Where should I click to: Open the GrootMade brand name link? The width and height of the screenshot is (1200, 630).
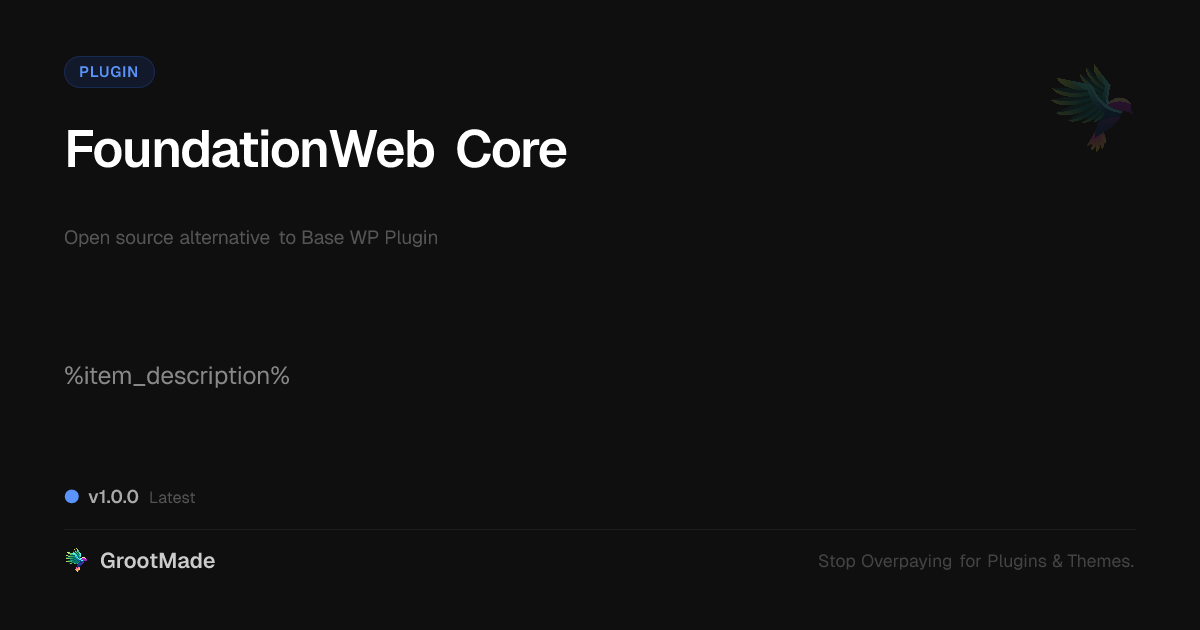(x=157, y=561)
